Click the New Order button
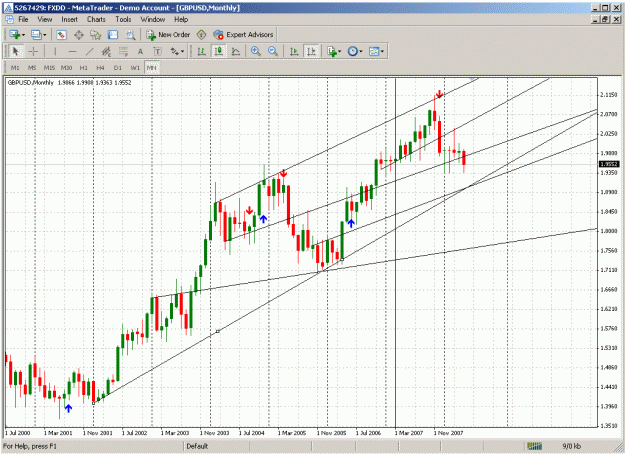 (168, 35)
